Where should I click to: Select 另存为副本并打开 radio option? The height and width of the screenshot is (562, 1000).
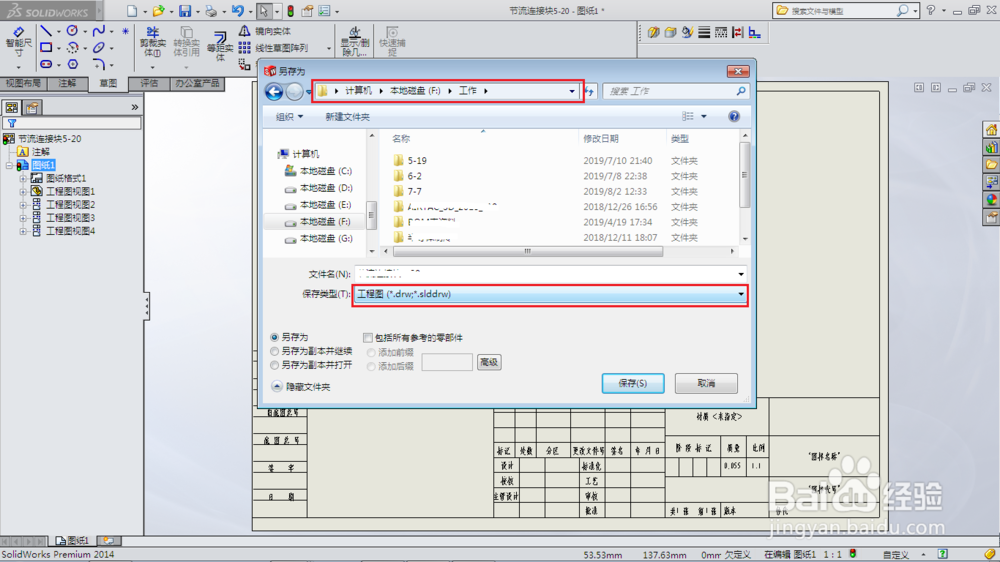(275, 365)
